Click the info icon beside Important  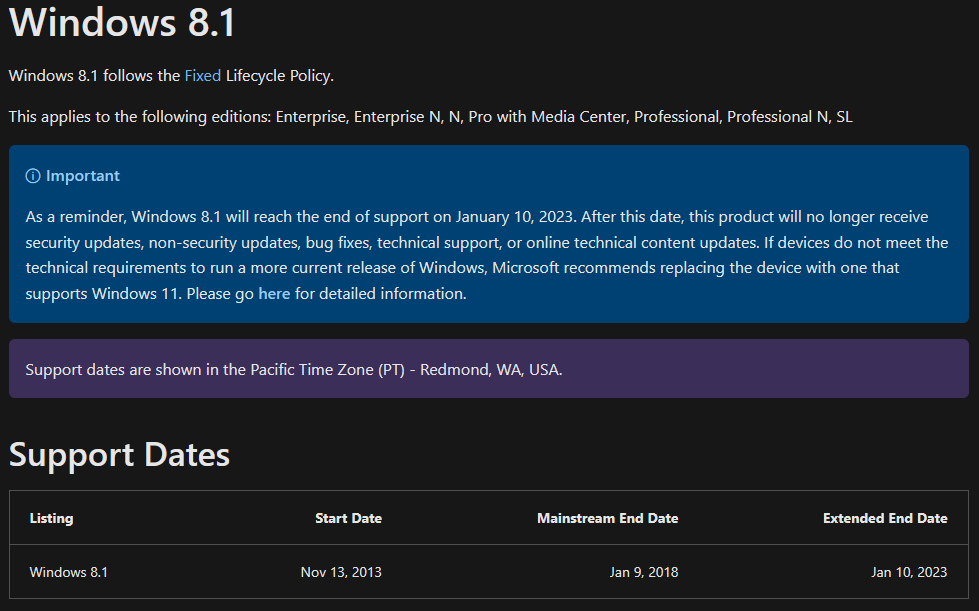tap(33, 176)
